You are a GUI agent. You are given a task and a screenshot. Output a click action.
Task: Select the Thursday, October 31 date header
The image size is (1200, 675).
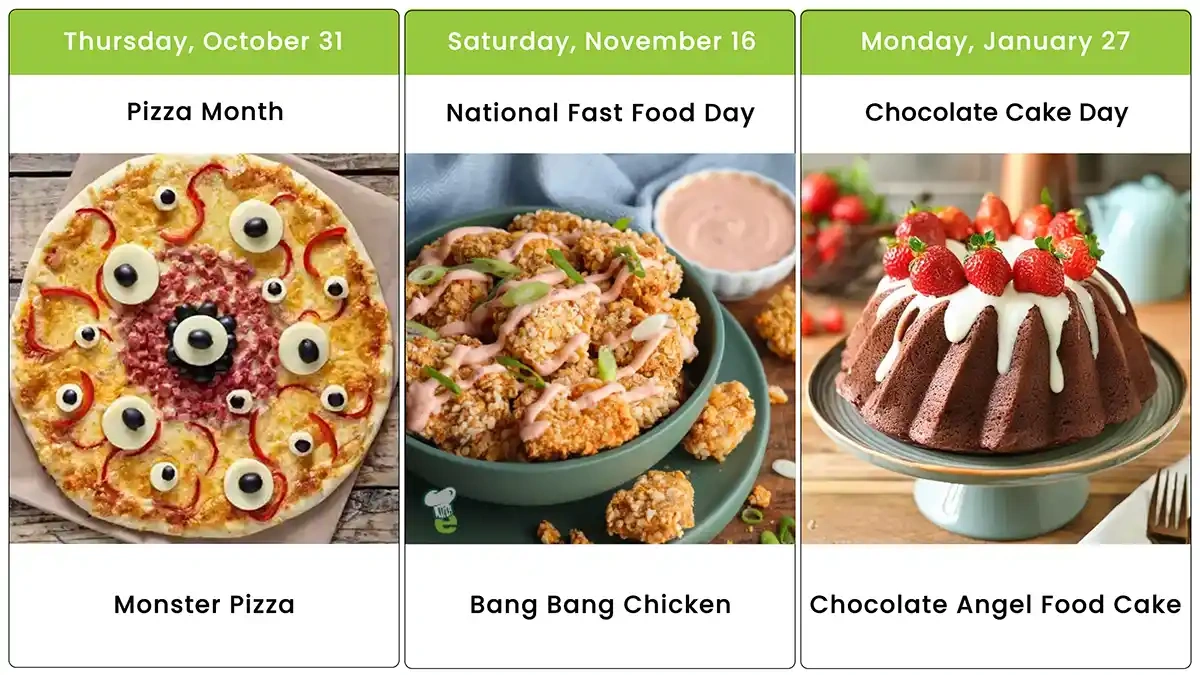point(204,42)
